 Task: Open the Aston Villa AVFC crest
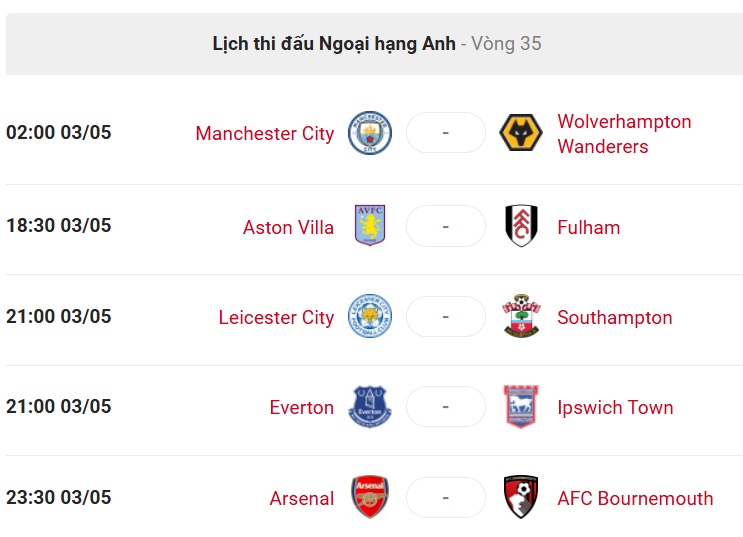pos(370,225)
